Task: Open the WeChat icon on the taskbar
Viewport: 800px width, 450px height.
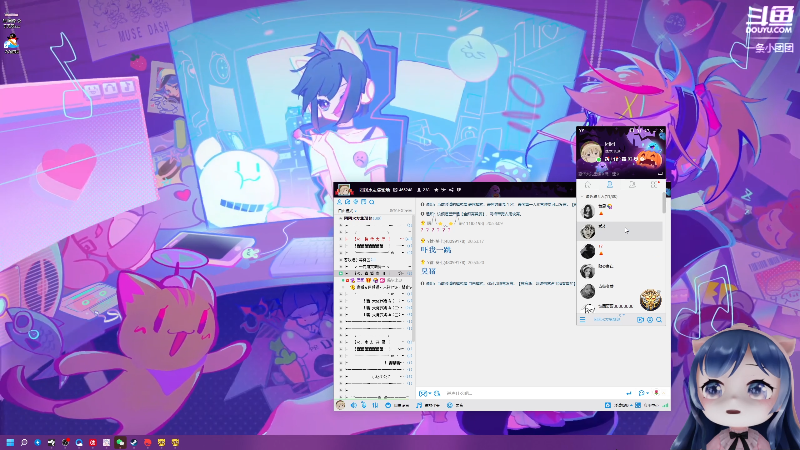Action: pos(120,442)
